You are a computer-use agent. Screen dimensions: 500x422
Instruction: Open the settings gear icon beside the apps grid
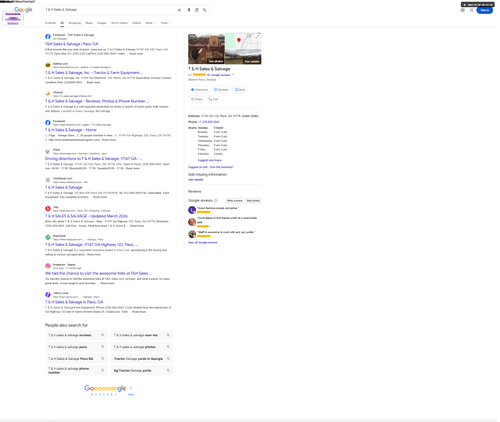pos(462,10)
